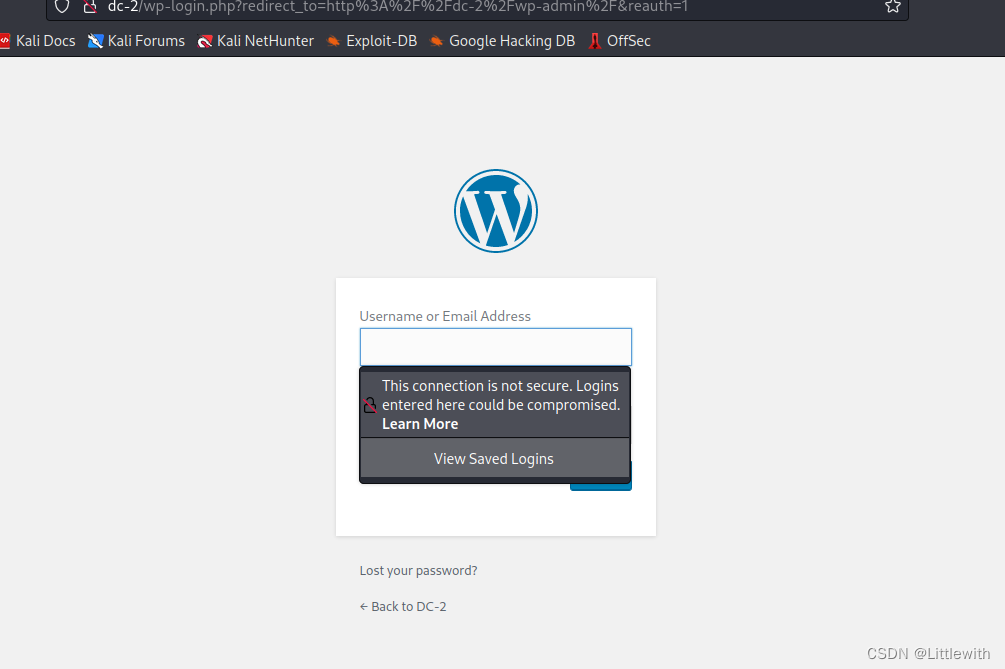This screenshot has height=669, width=1005.
Task: Click the browser address bar
Action: point(450,8)
